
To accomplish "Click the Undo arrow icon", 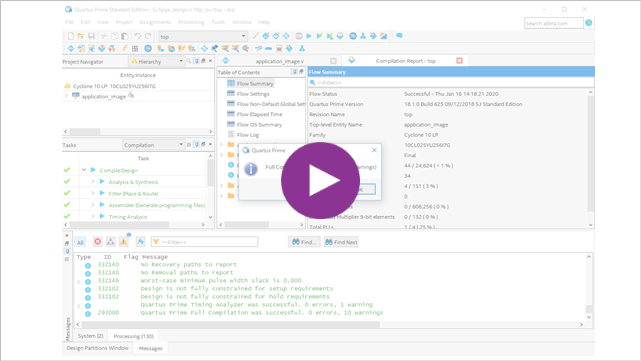I will 138,36.
